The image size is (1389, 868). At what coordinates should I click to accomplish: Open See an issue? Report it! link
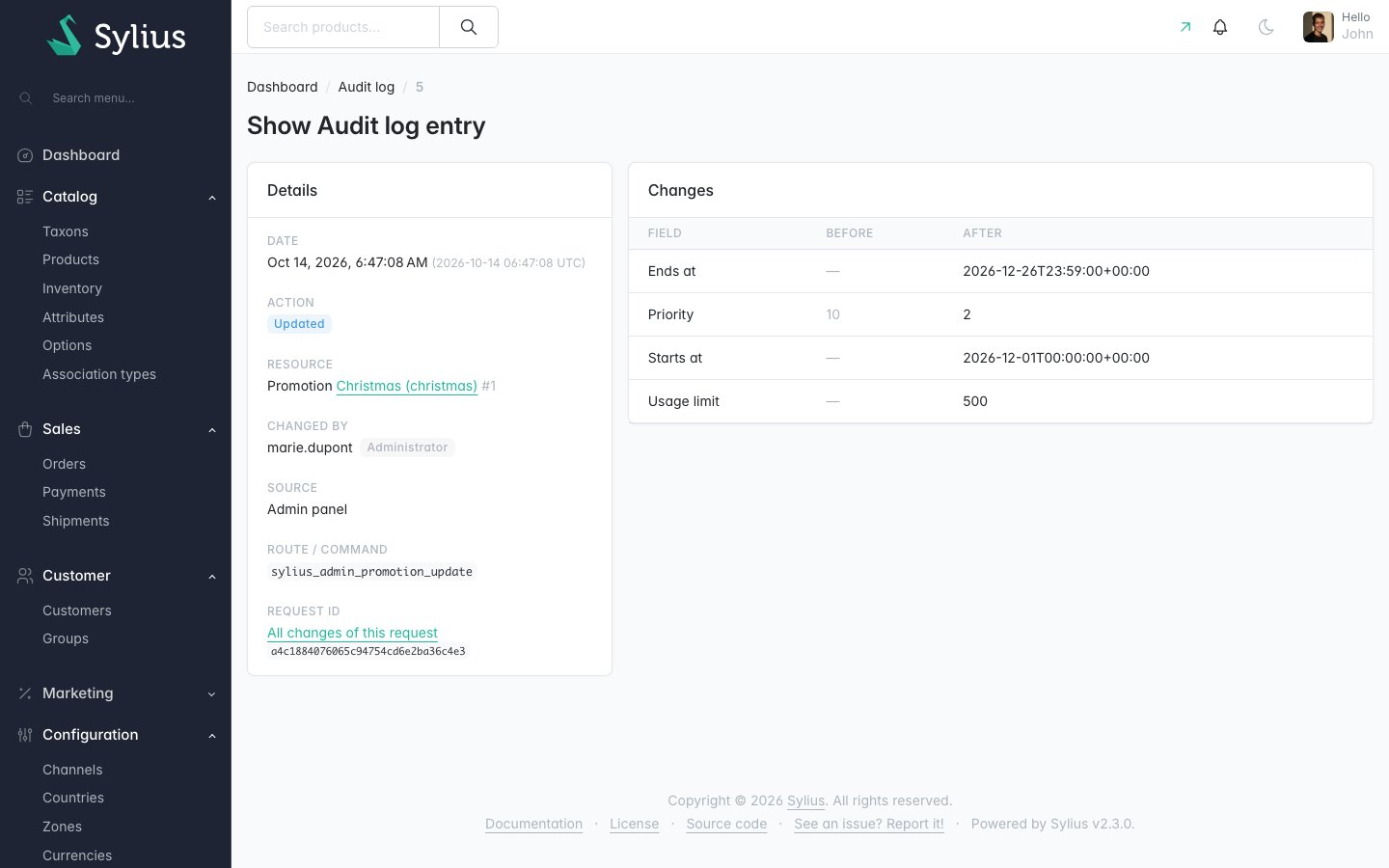point(869,824)
